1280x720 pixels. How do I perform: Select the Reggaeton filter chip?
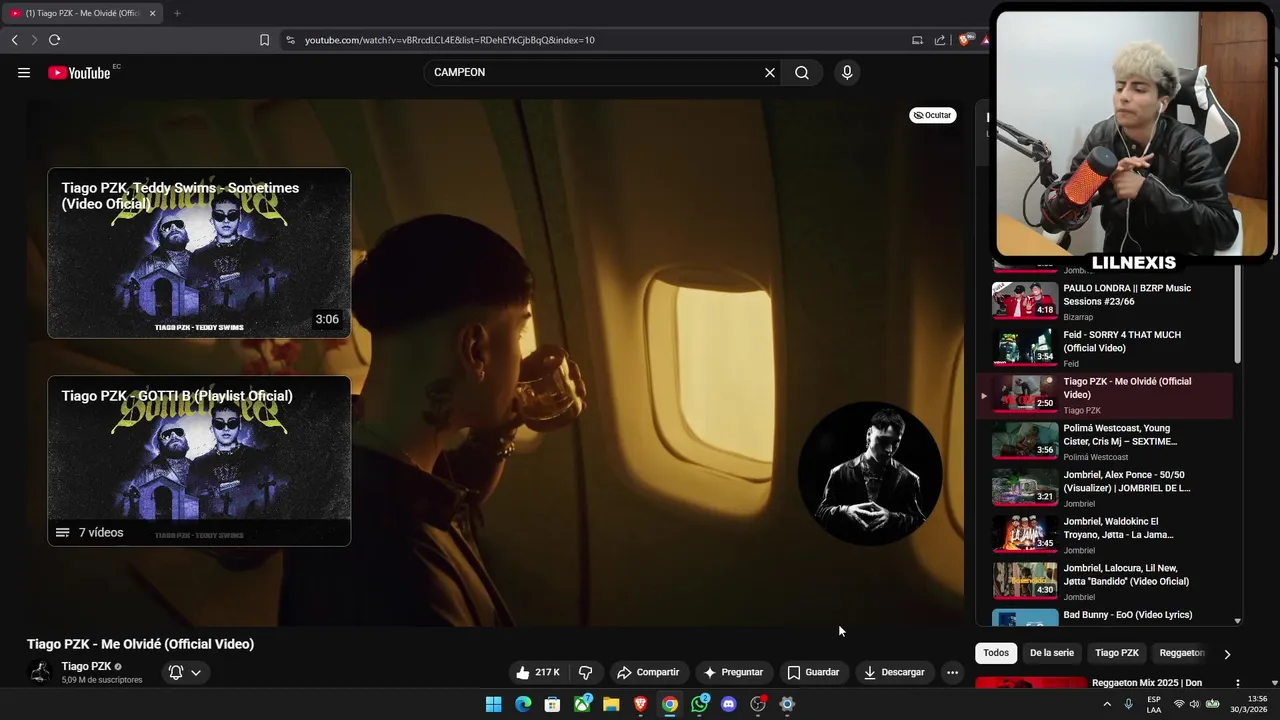[x=1181, y=653]
